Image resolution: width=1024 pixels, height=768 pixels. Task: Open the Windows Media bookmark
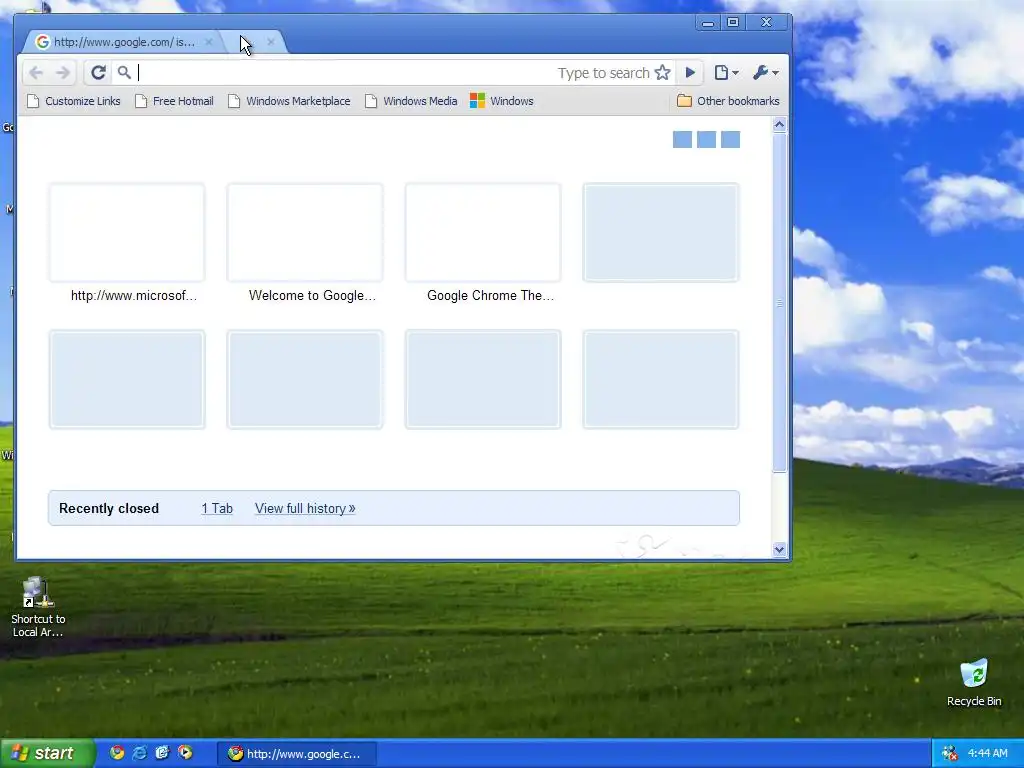[411, 101]
